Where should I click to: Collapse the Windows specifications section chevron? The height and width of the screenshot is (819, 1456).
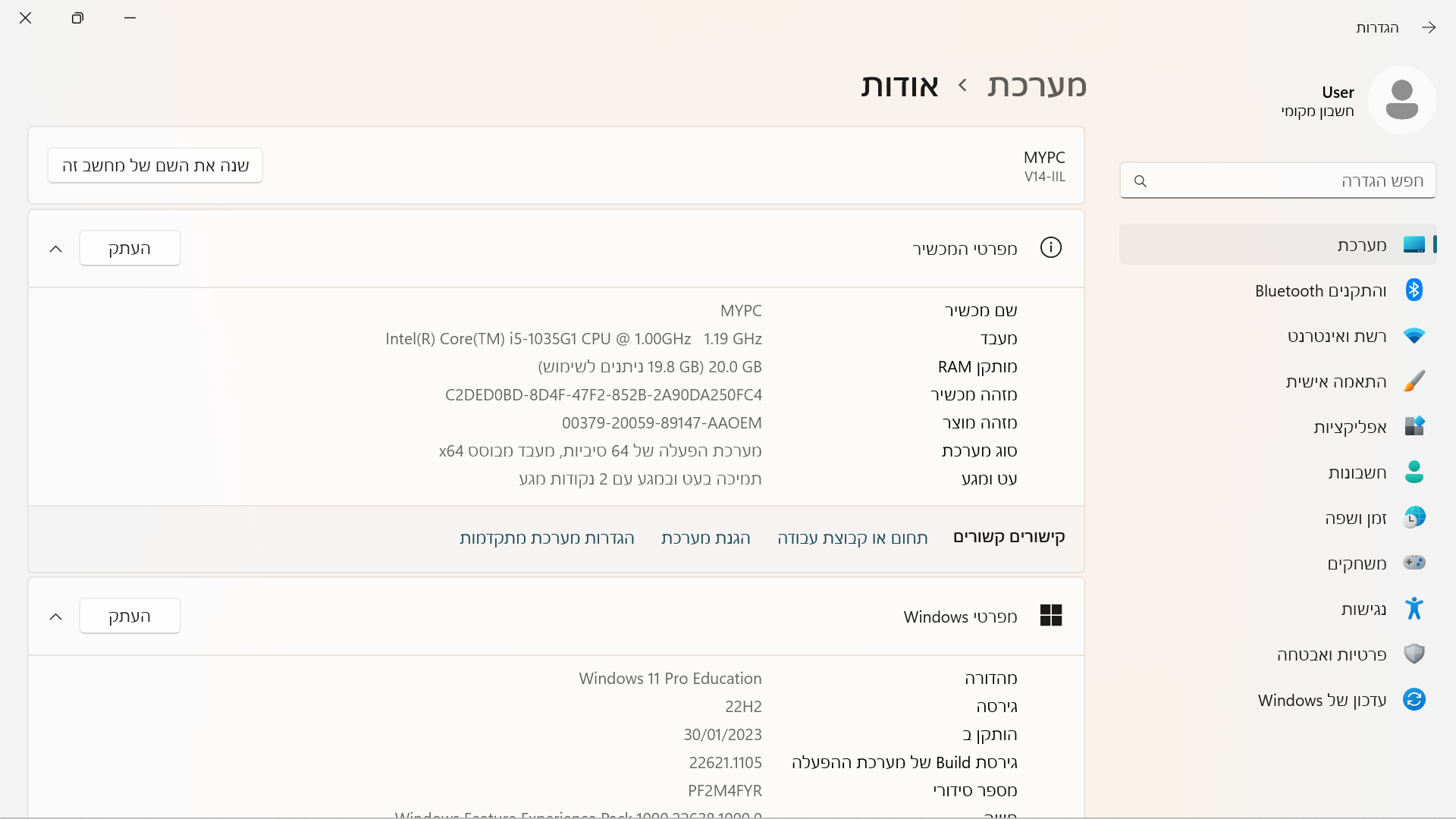[x=55, y=617]
